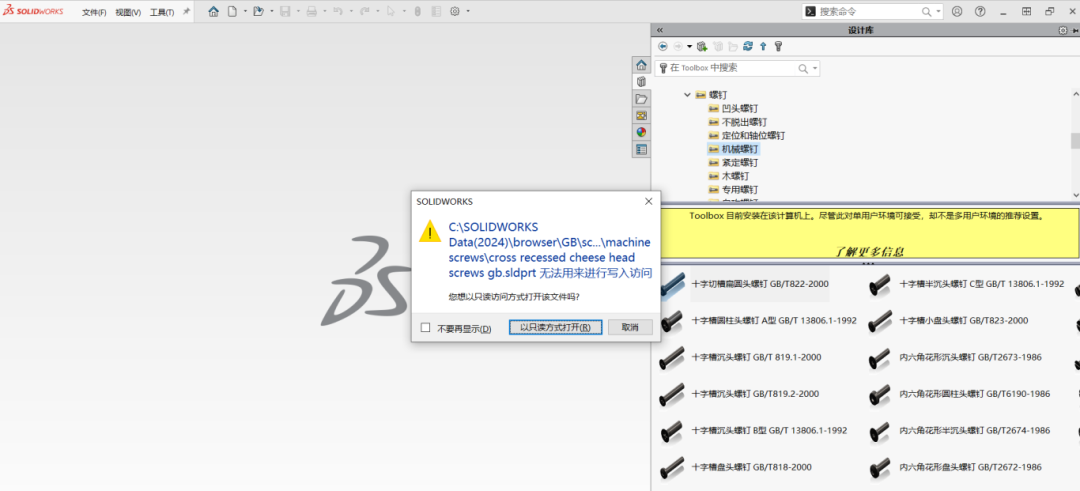Refresh the Design Library

[748, 46]
